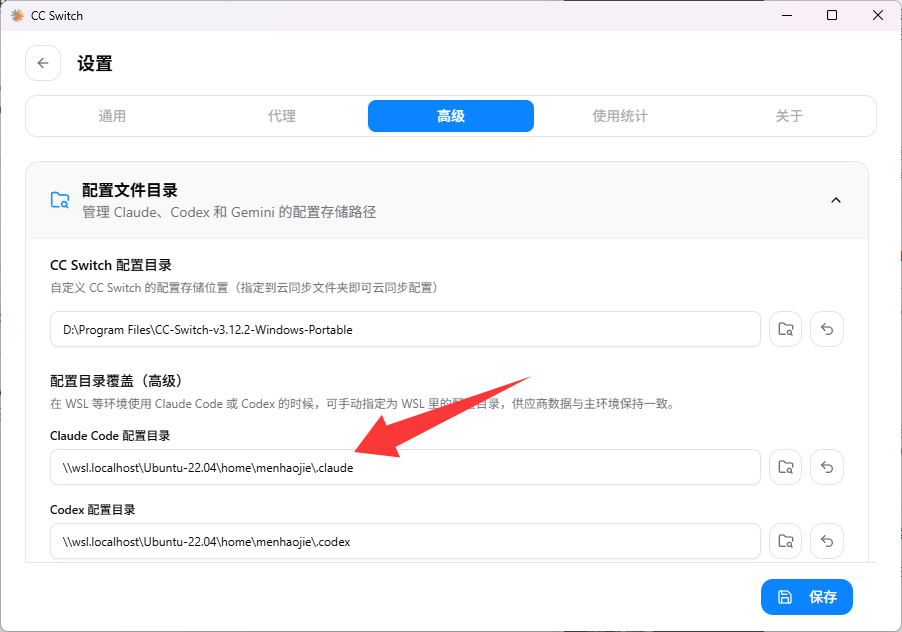Edit the Claude Code 配置目录 path field

point(406,467)
